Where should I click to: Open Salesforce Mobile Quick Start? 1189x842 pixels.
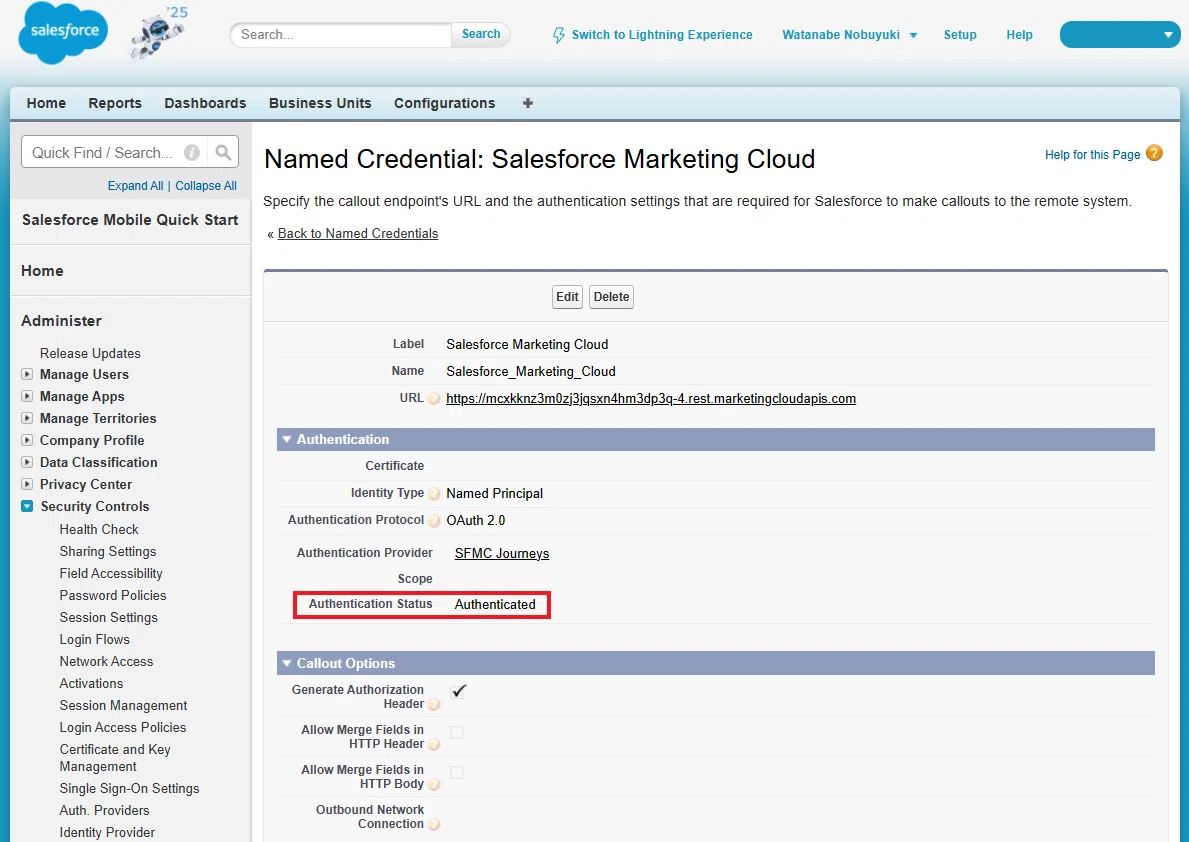130,220
